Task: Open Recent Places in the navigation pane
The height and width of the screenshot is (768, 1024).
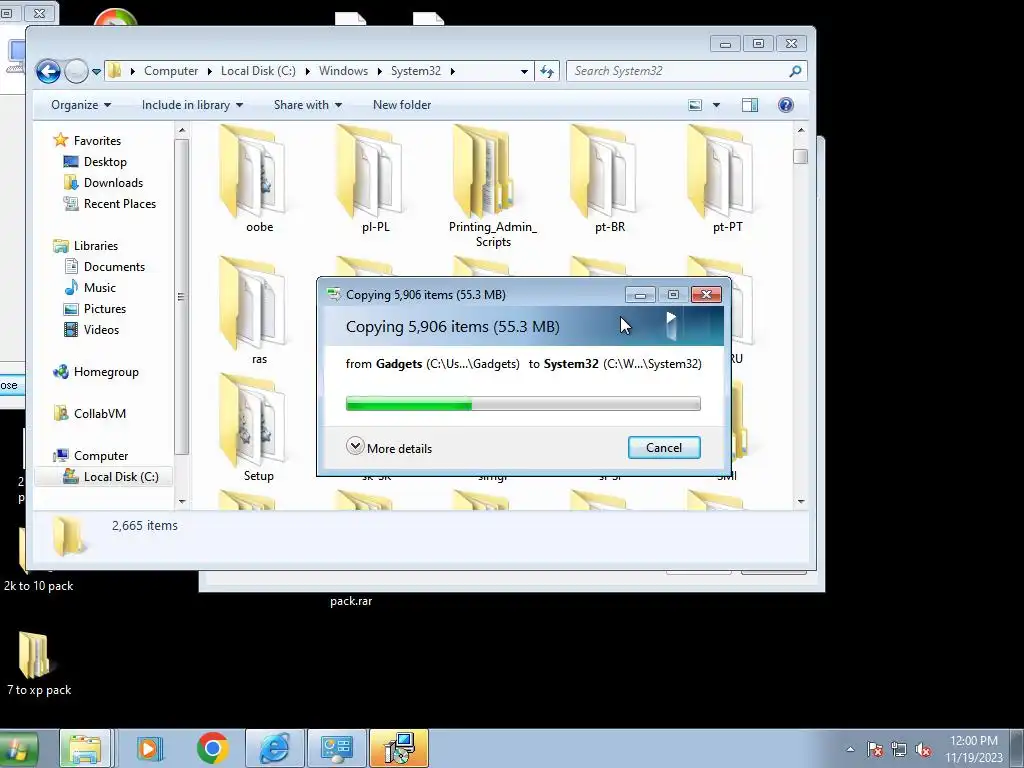Action: 120,204
